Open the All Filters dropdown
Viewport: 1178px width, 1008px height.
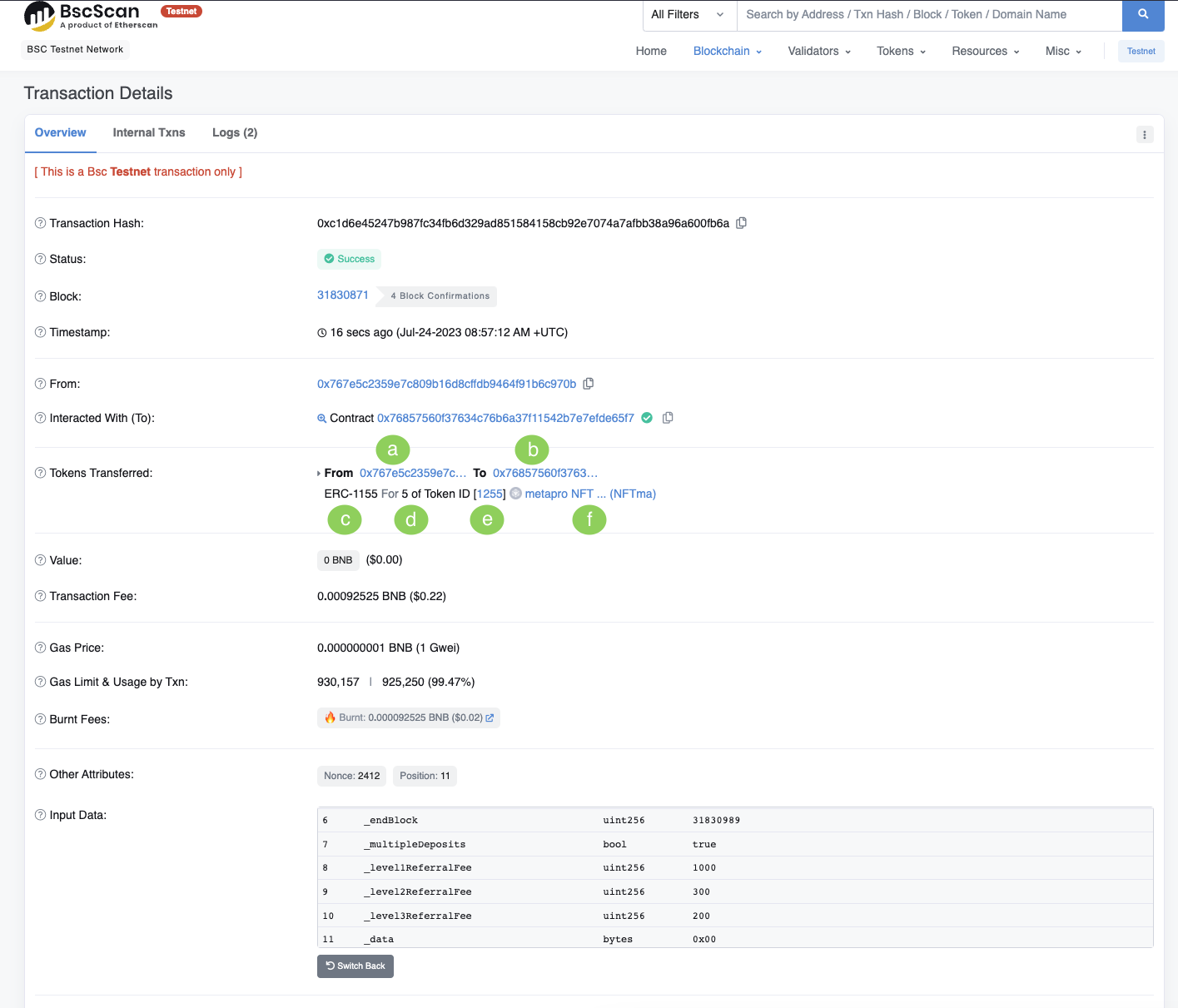pyautogui.click(x=688, y=15)
